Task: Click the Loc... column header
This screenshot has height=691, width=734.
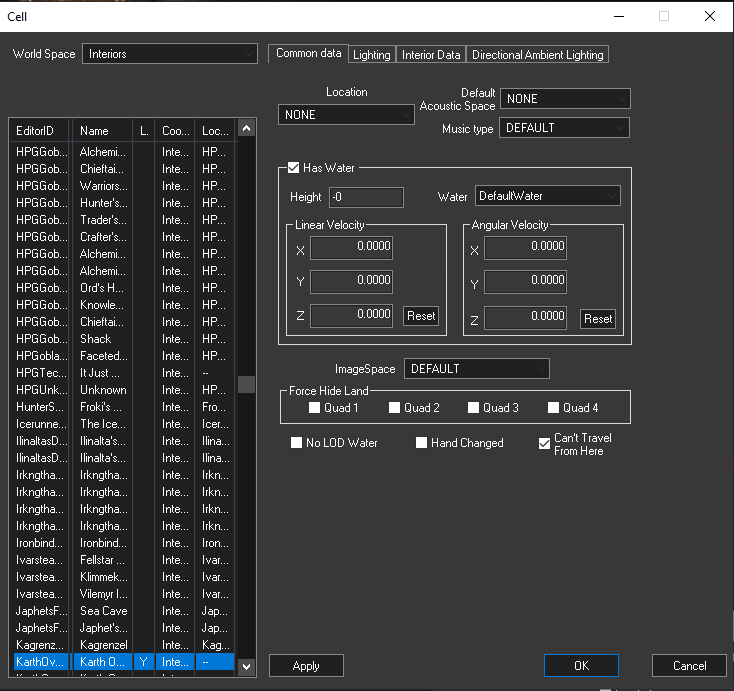Action: pyautogui.click(x=215, y=131)
